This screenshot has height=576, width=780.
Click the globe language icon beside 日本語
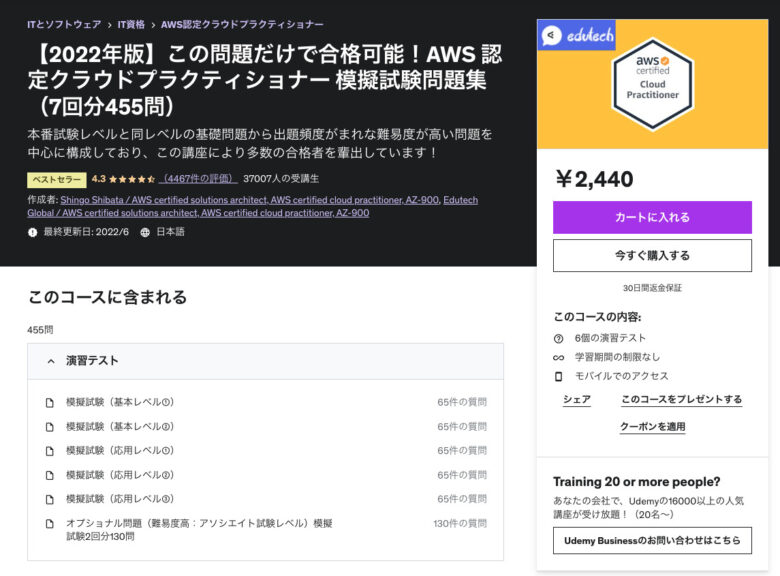tap(145, 232)
